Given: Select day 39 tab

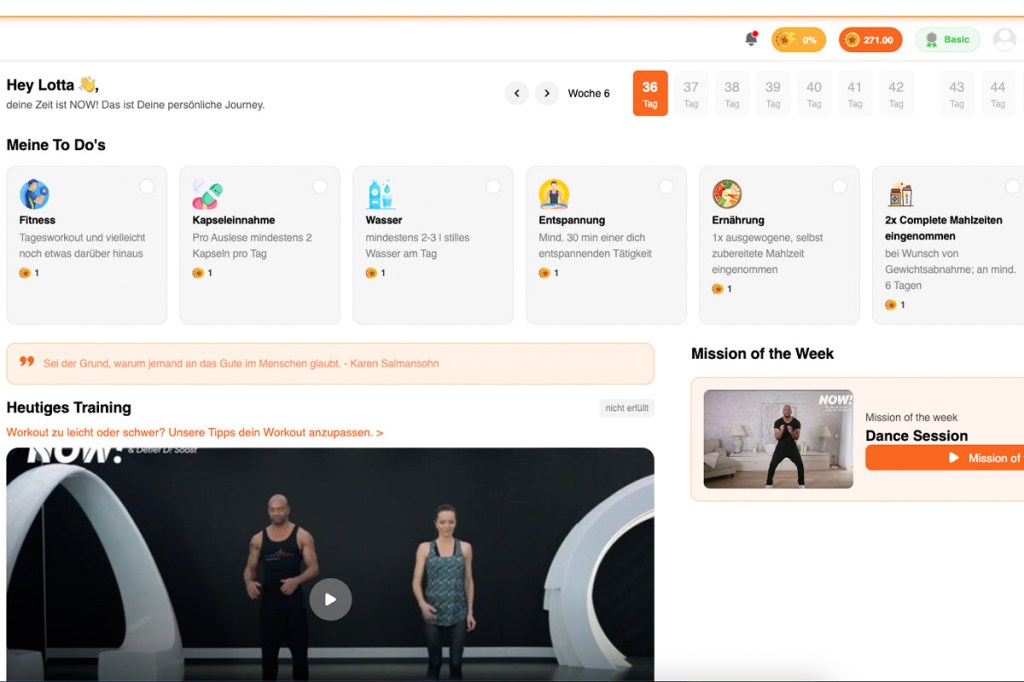Looking at the screenshot, I should (x=773, y=93).
